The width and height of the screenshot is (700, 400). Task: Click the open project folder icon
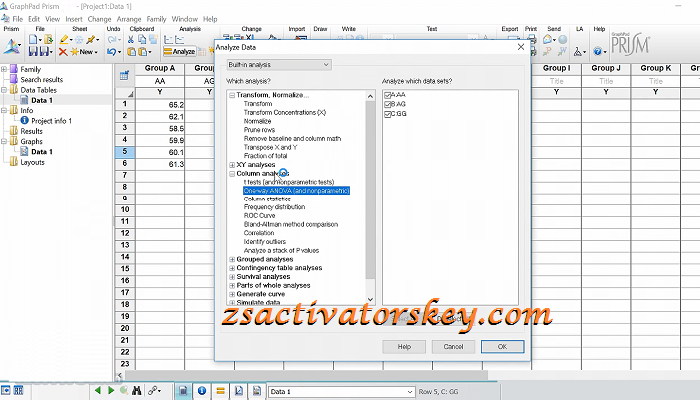click(x=48, y=40)
